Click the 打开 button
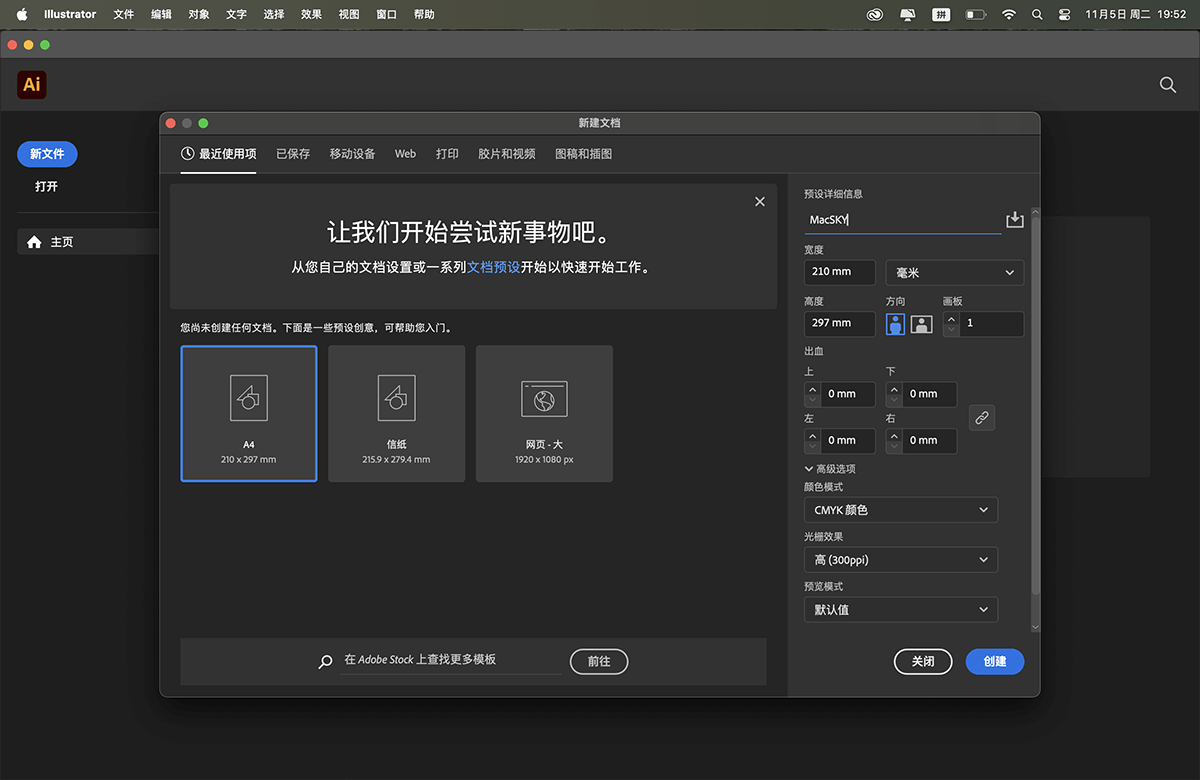This screenshot has height=780, width=1200. click(x=46, y=186)
